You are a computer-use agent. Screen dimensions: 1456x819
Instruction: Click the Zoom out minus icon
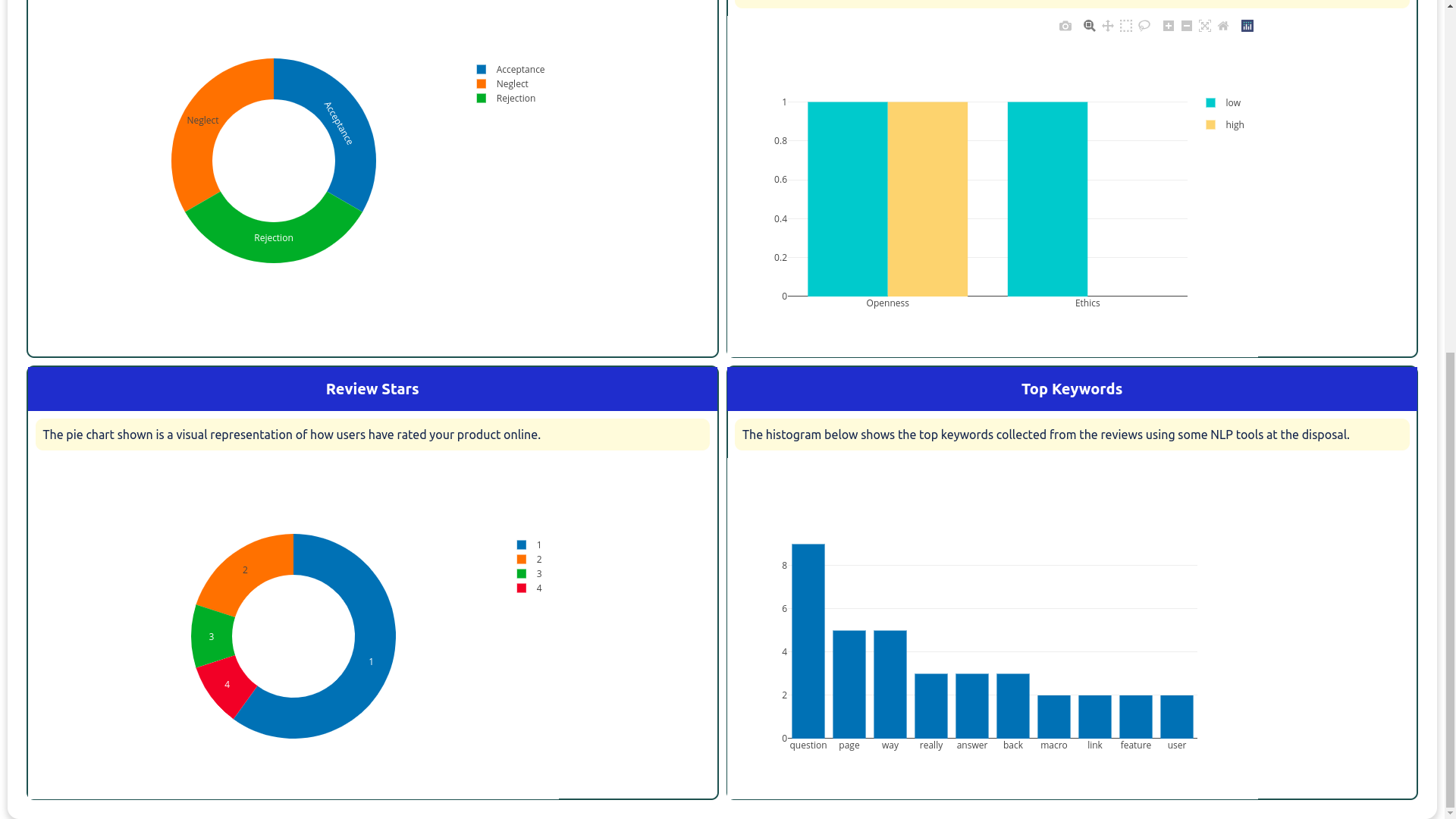[1187, 27]
